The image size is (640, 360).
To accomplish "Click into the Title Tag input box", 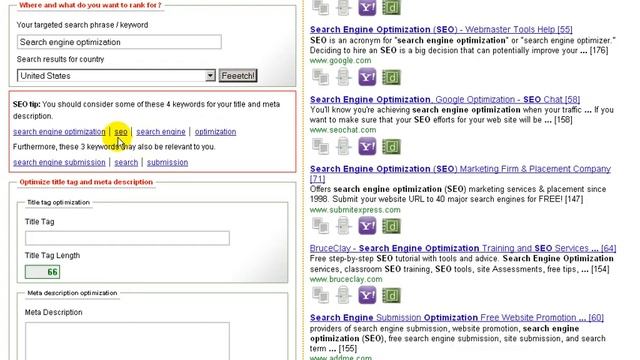I will pyautogui.click(x=127, y=238).
